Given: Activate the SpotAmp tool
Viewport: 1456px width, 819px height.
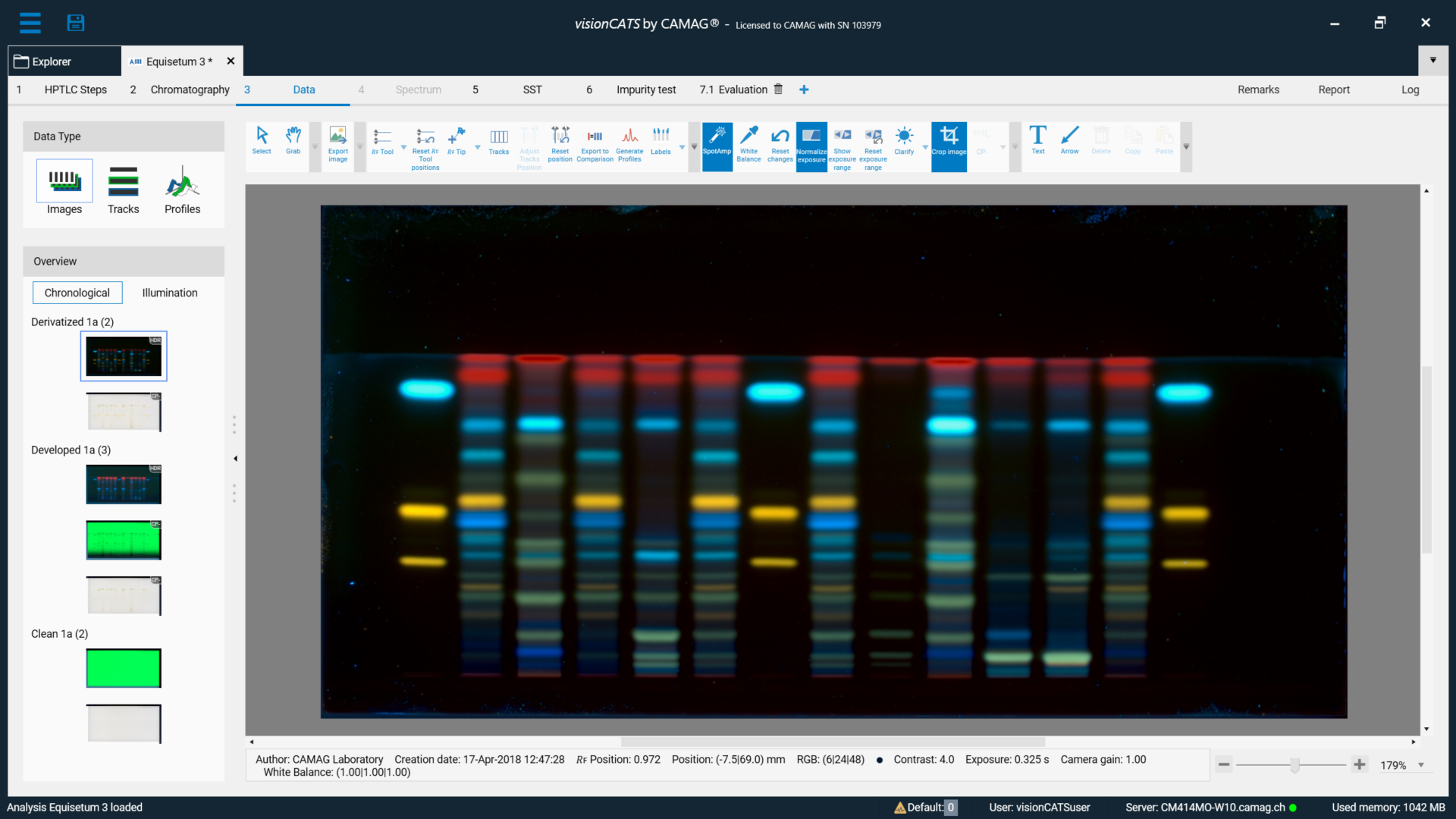Looking at the screenshot, I should tap(717, 143).
